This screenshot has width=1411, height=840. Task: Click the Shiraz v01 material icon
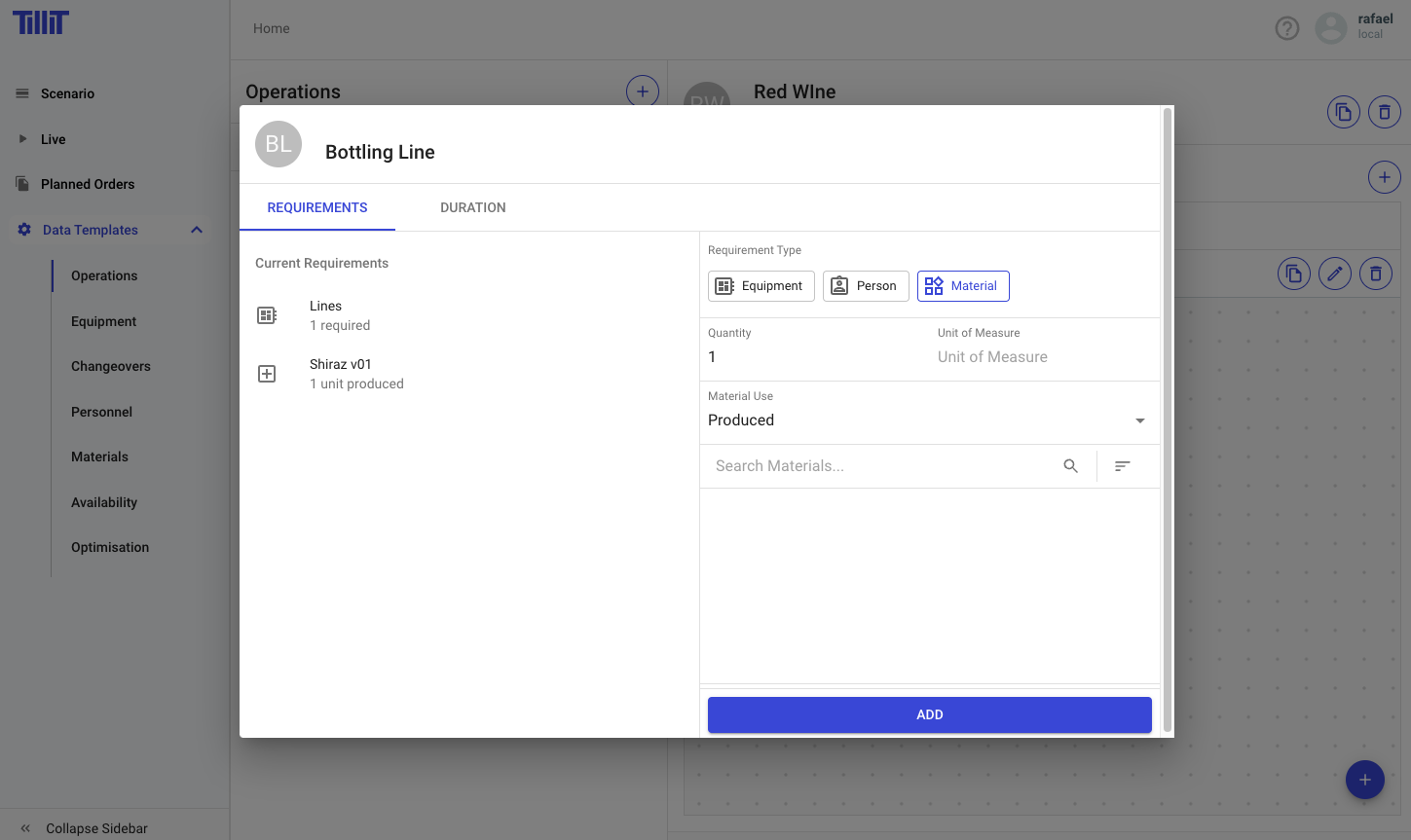coord(267,374)
